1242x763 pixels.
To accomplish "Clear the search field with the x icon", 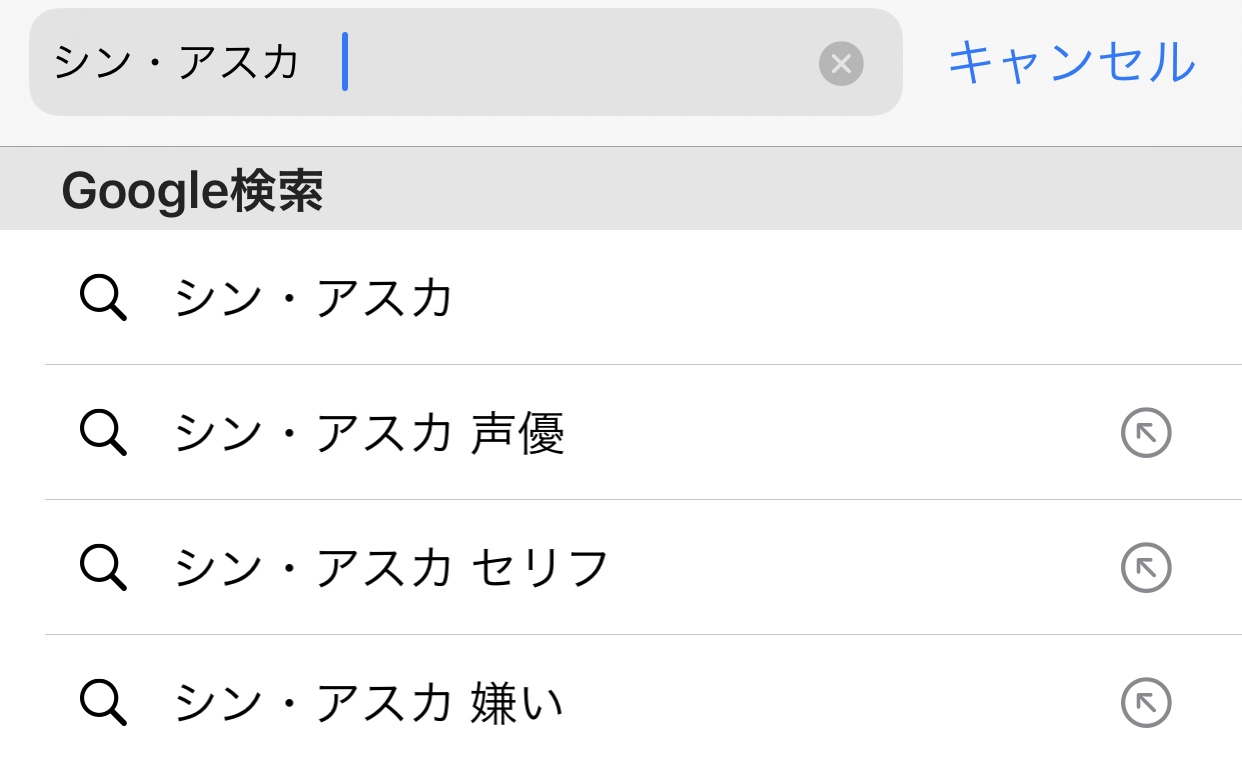I will tap(841, 64).
